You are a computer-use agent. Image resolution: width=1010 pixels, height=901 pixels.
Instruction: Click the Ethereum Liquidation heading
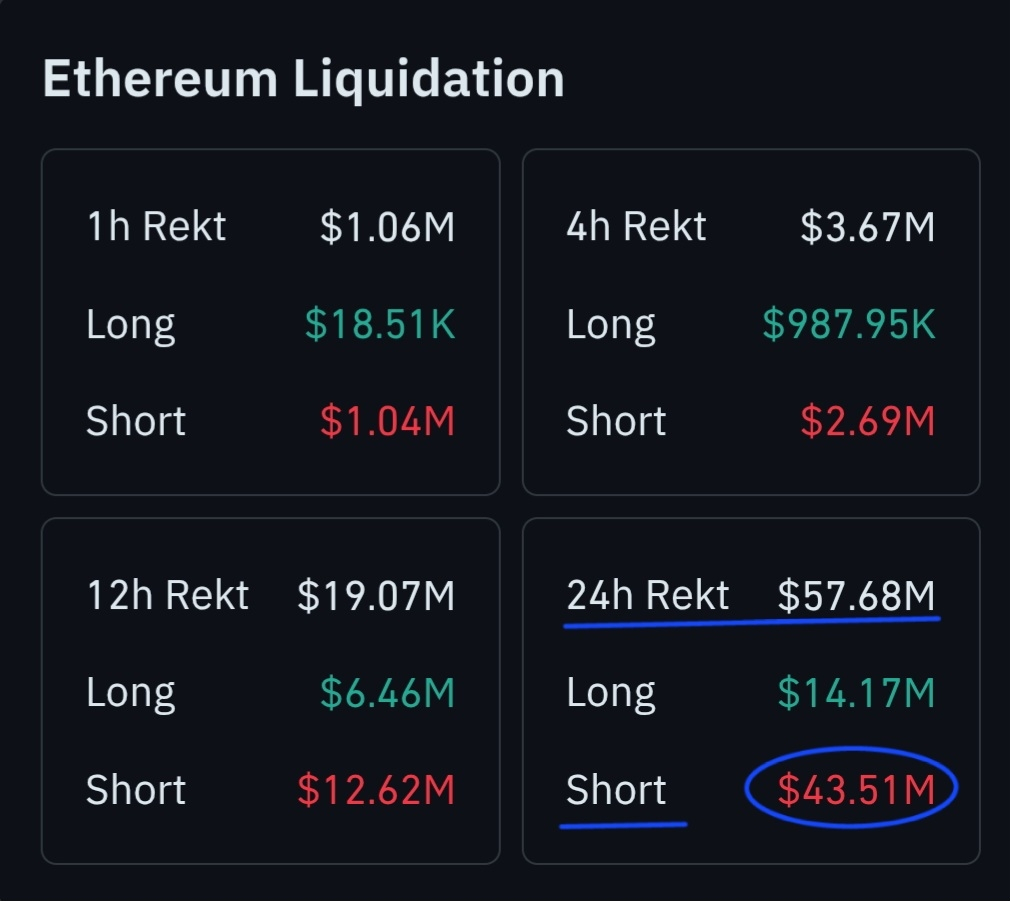[x=303, y=79]
